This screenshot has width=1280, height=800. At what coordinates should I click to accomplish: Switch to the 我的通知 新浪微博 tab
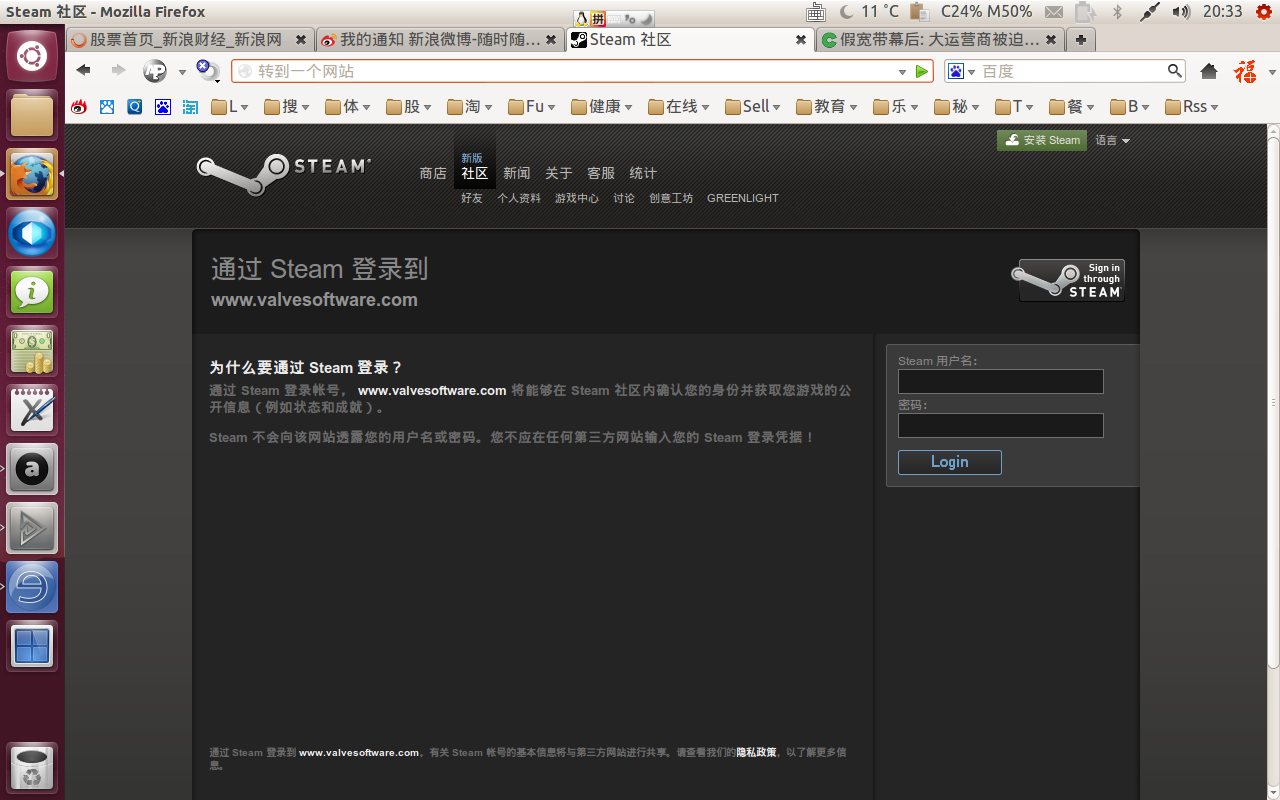click(439, 40)
